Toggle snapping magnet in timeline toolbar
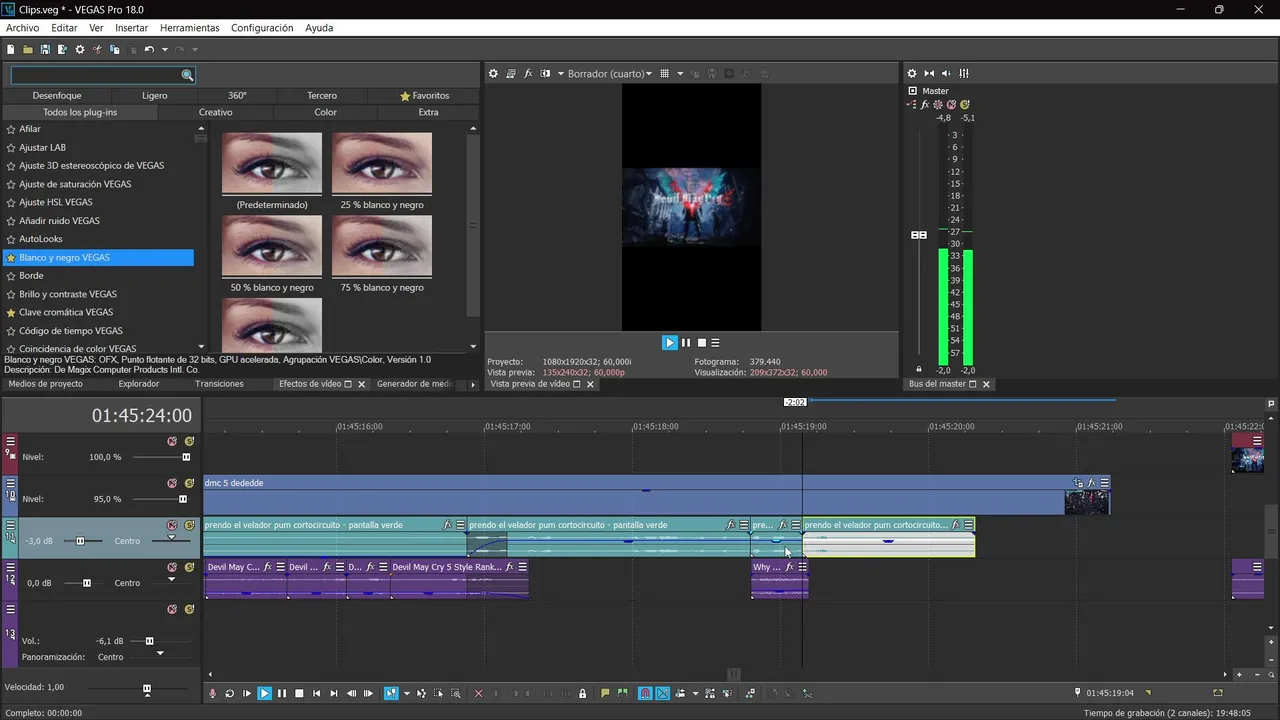This screenshot has height=720, width=1280. pos(645,693)
